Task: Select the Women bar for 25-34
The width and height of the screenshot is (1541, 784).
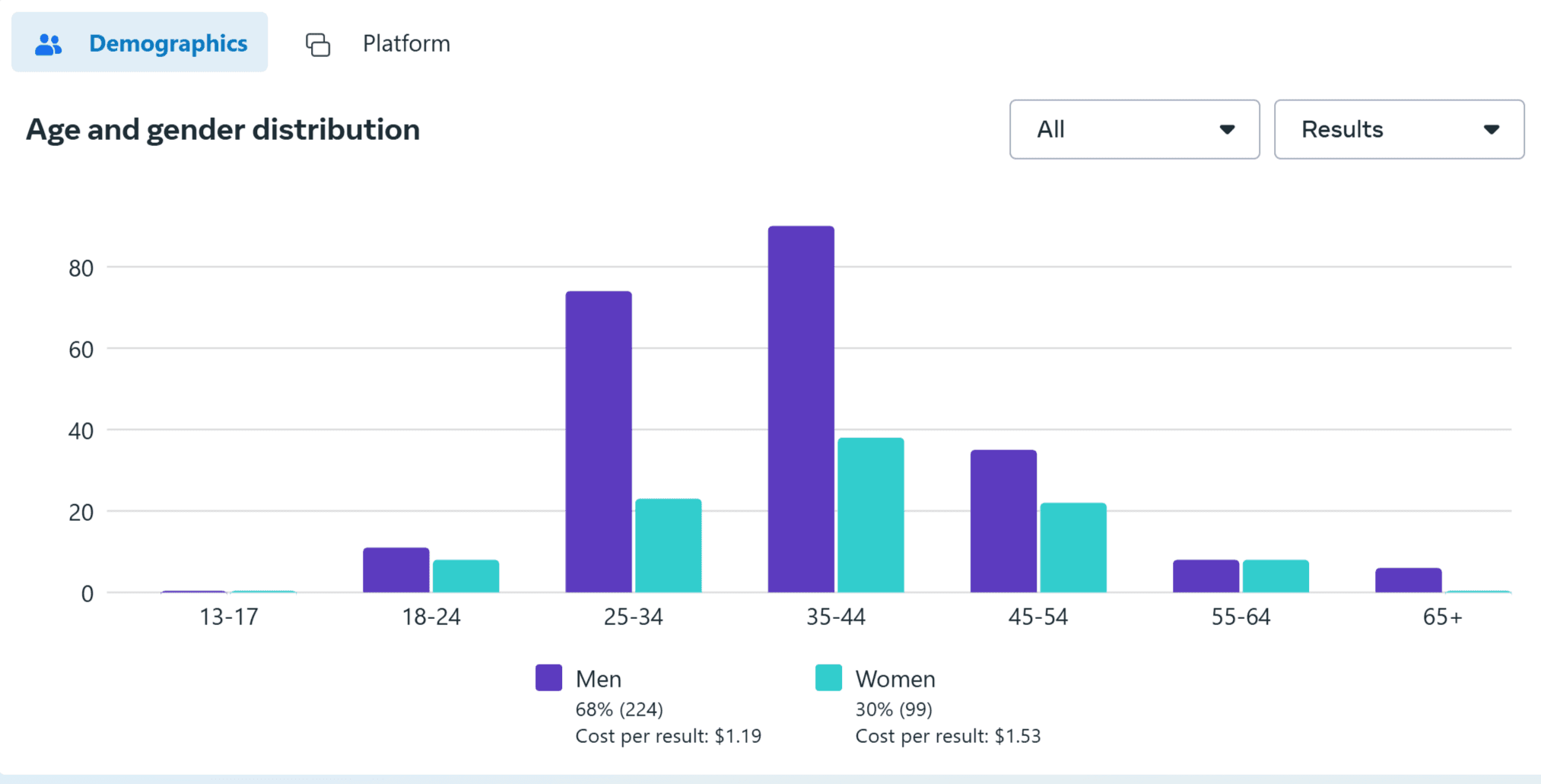Action: (x=668, y=545)
